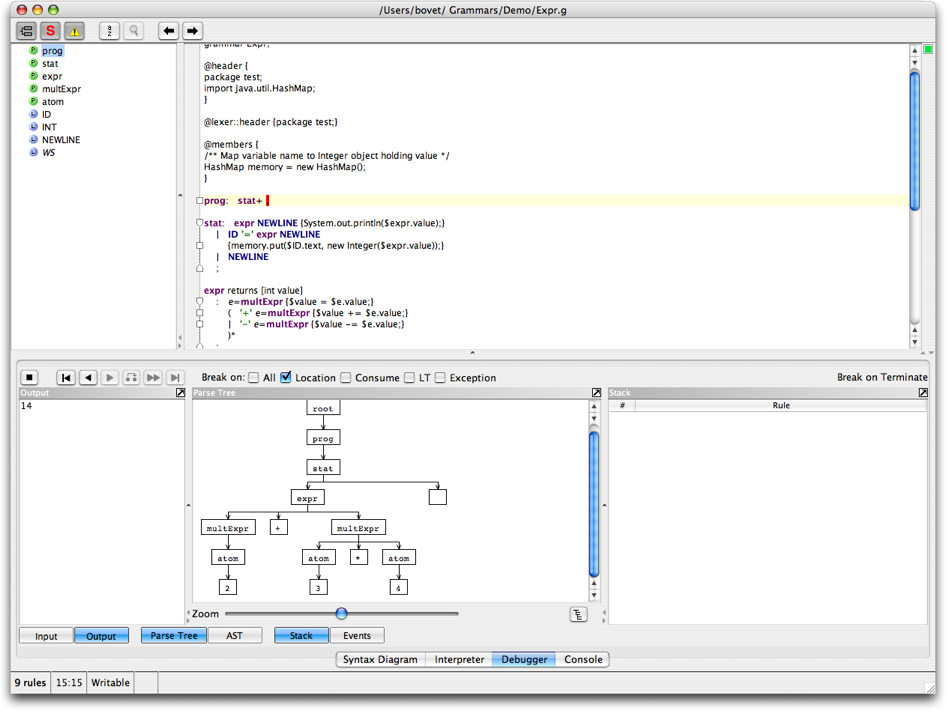Go forward with the right arrow icon
Viewport: 946px width, 711px height.
(192, 31)
